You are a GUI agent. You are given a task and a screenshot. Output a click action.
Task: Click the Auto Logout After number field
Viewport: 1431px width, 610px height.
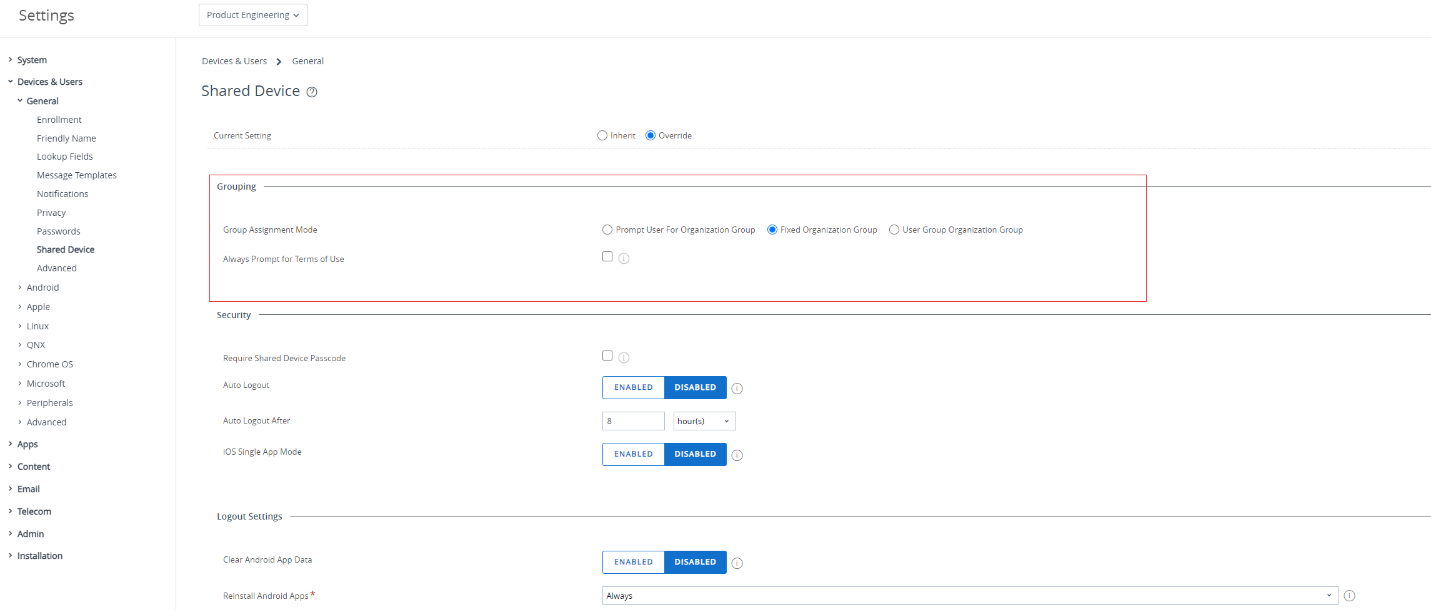coord(633,421)
